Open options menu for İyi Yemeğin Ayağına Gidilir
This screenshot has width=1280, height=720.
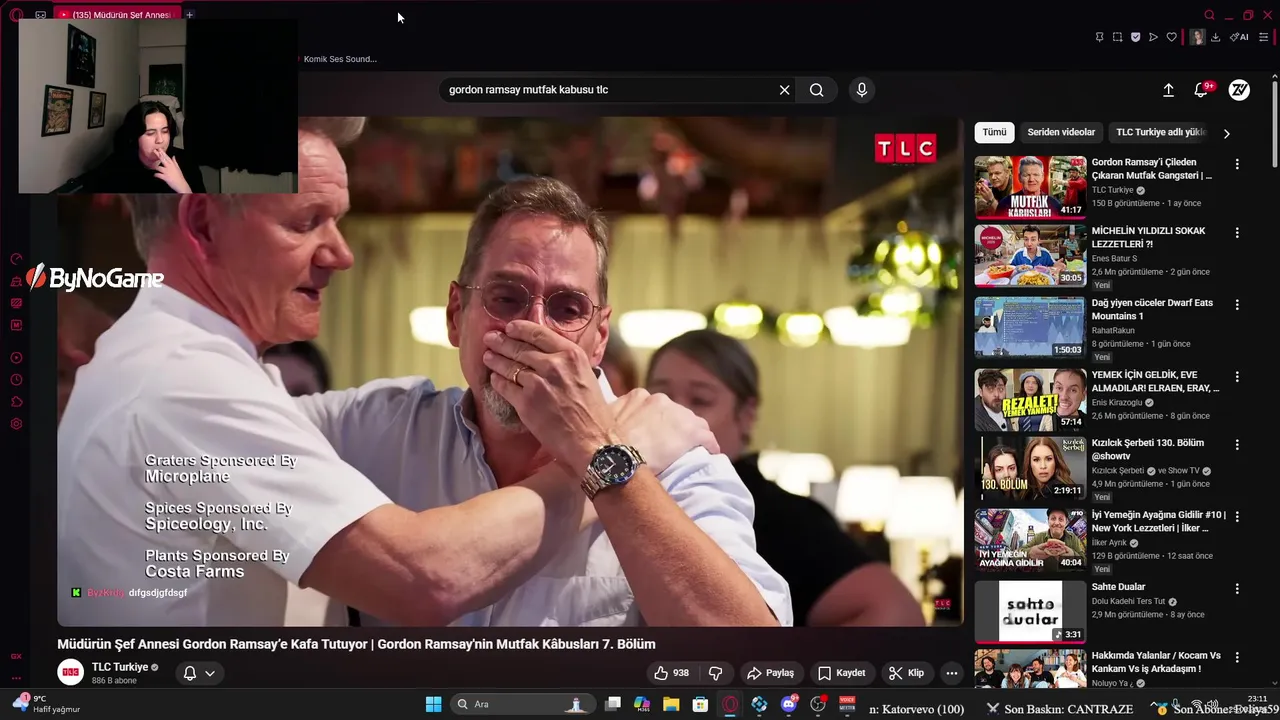point(1237,517)
